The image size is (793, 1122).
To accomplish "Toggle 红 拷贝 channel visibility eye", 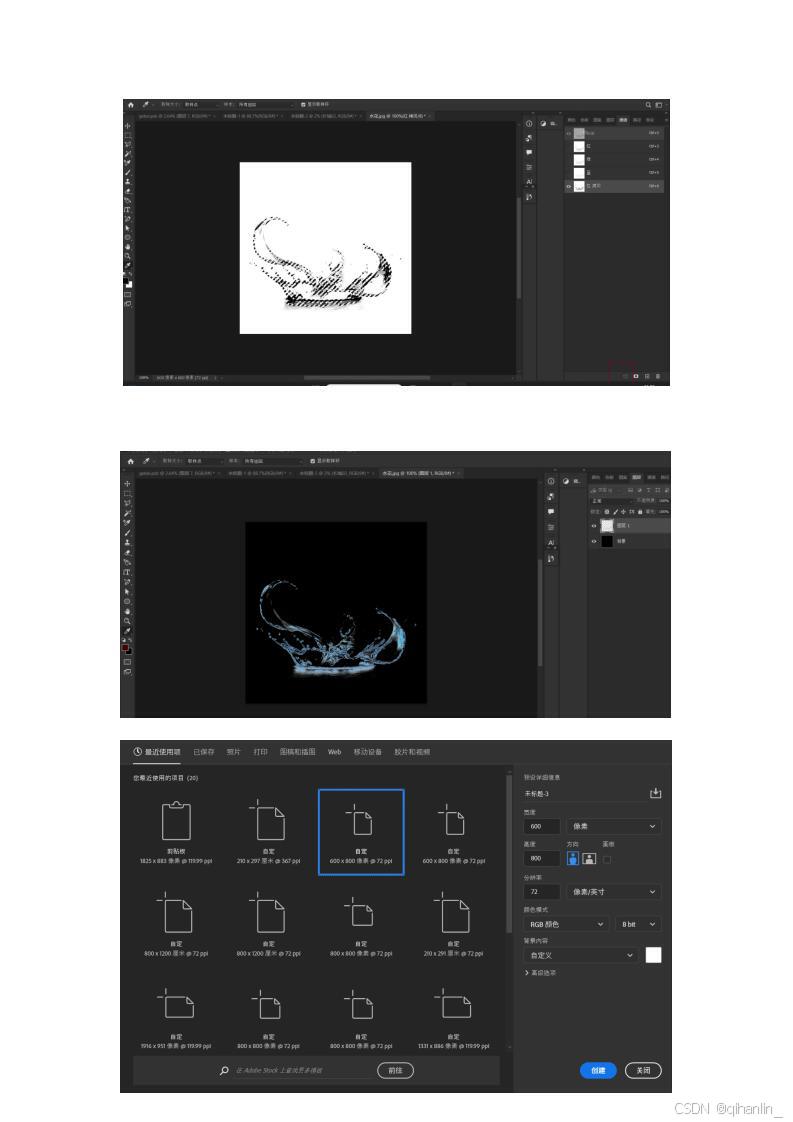I will pos(569,186).
